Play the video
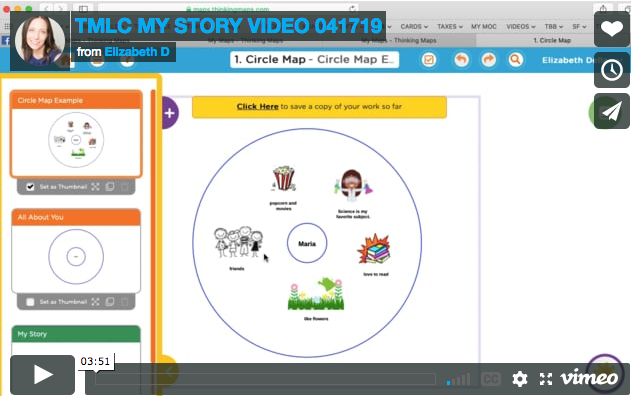This screenshot has width=631, height=396. tap(42, 375)
